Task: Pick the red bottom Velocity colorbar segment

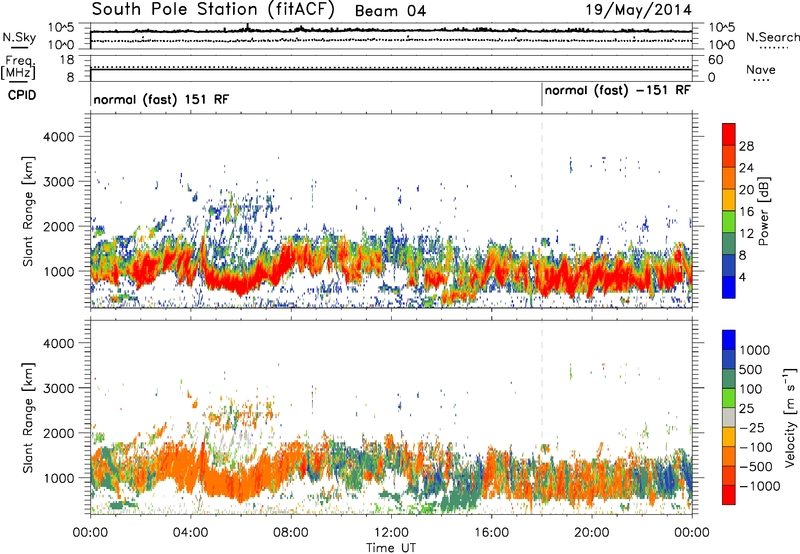Action: pos(729,495)
